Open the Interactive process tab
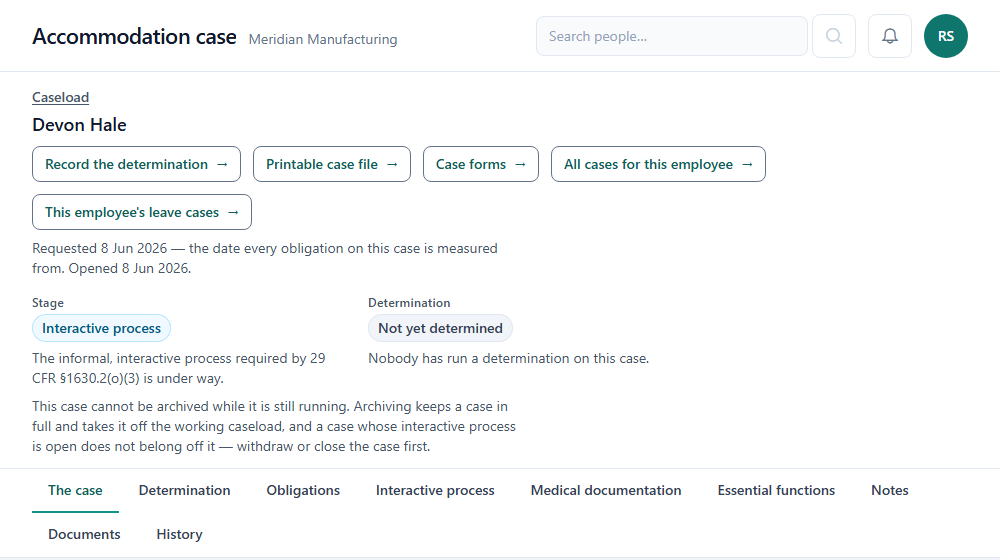The image size is (1000, 560). click(435, 490)
